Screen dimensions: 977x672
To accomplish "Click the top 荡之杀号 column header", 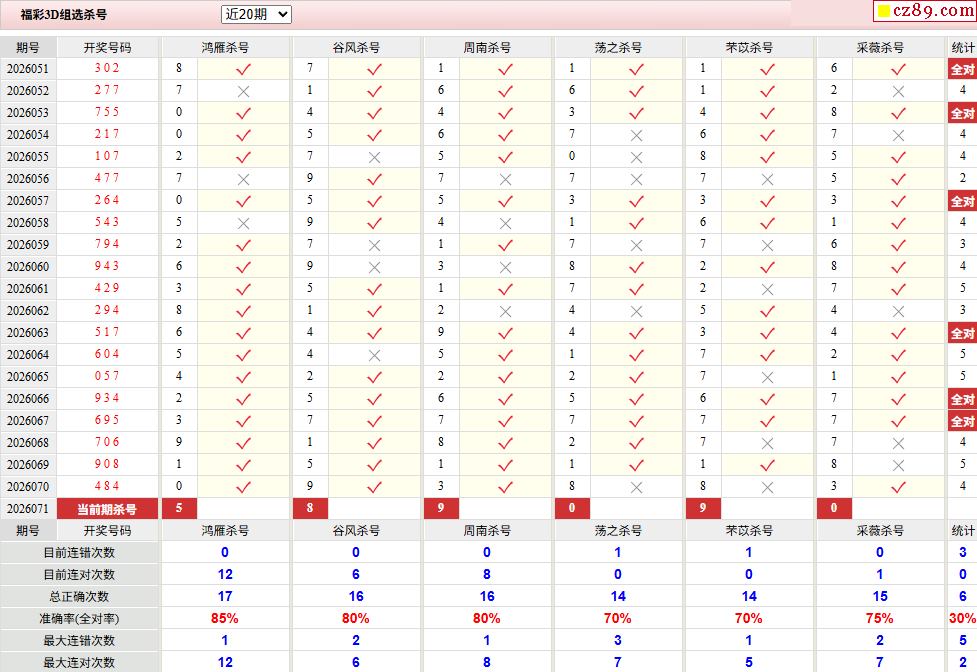I will click(x=618, y=47).
